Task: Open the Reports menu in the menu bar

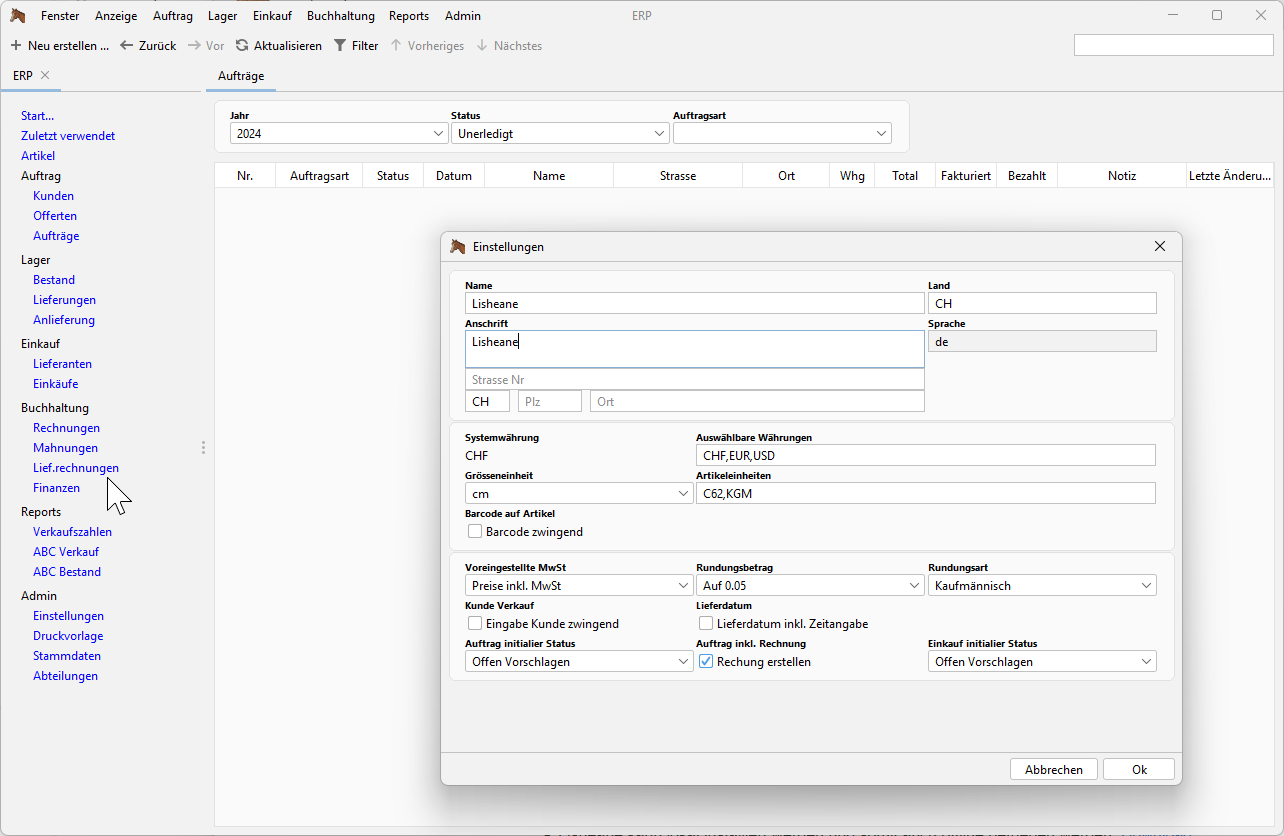Action: pyautogui.click(x=409, y=16)
